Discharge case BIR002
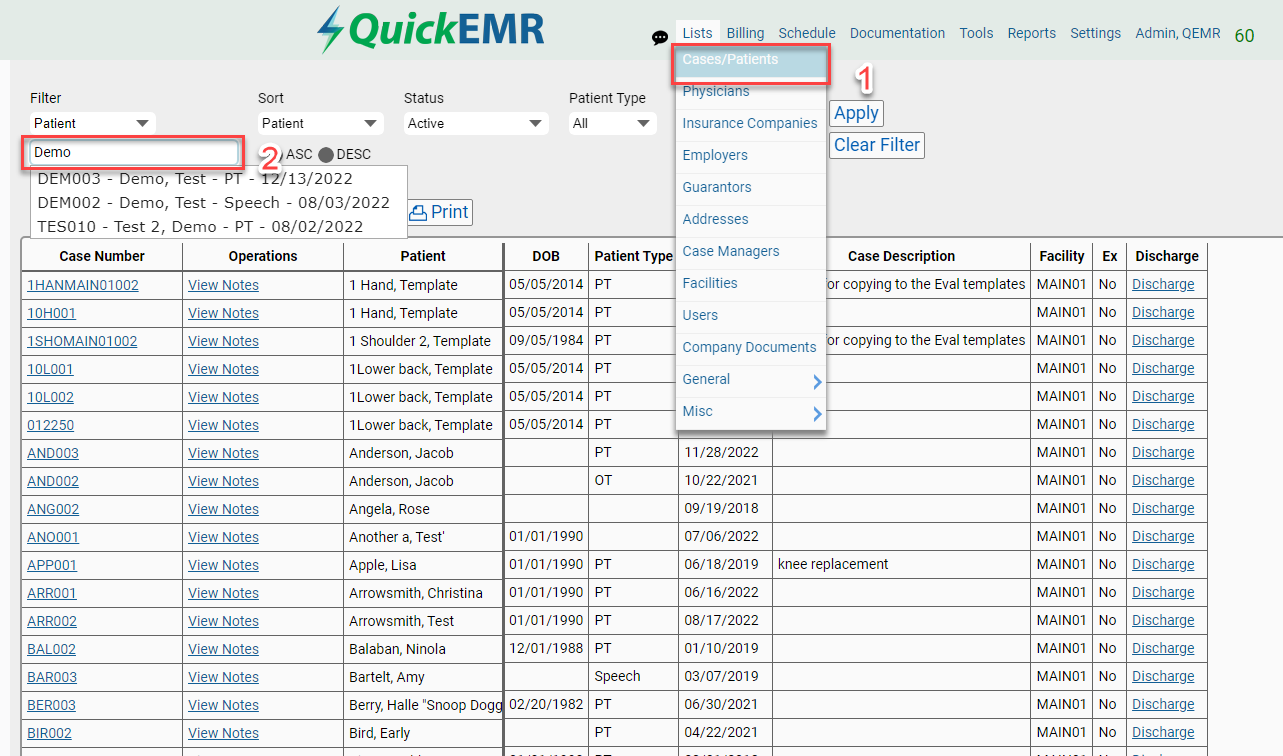The height and width of the screenshot is (756, 1283). (x=1163, y=733)
